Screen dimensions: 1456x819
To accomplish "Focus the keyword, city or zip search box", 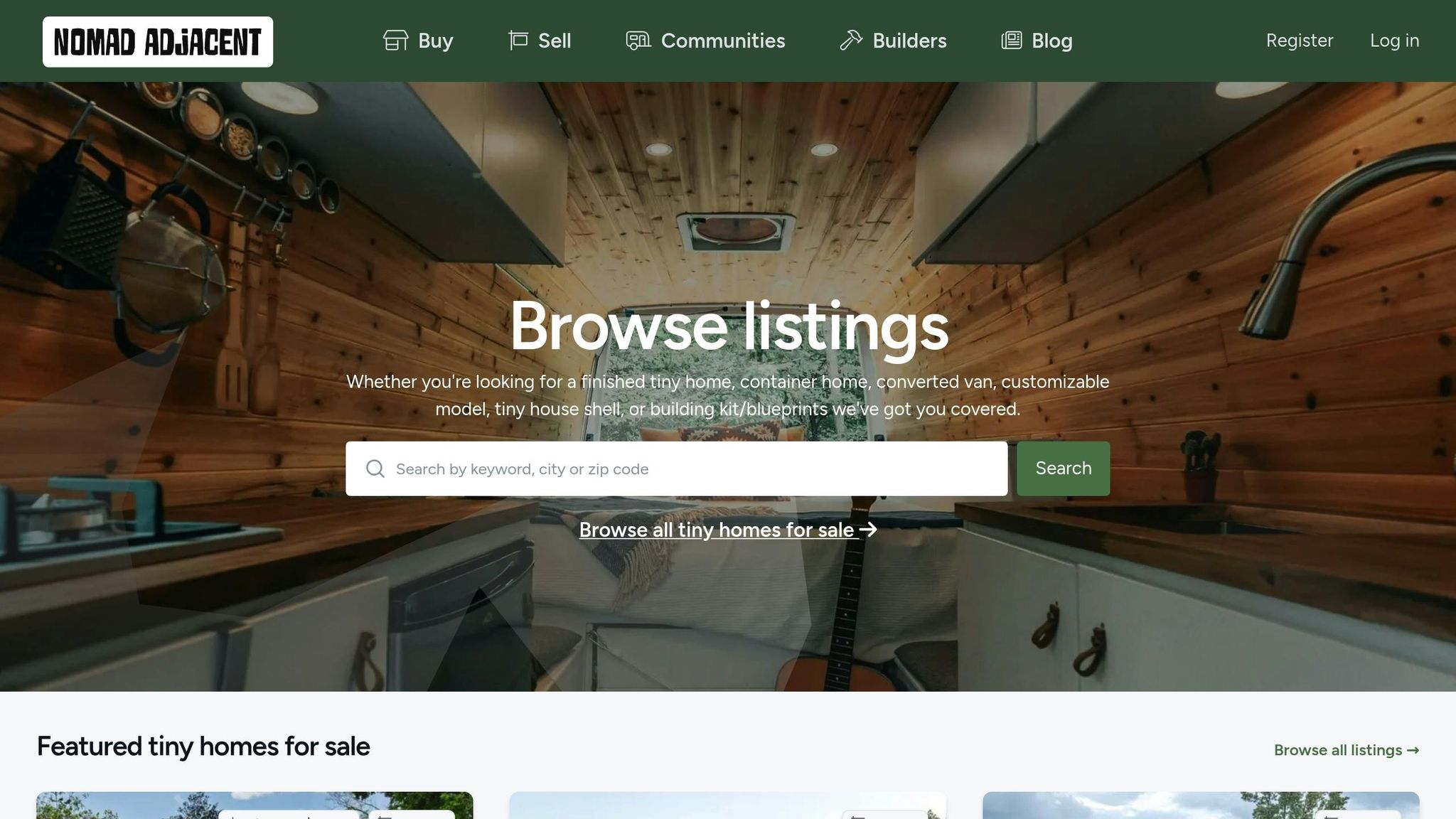I will [x=677, y=469].
